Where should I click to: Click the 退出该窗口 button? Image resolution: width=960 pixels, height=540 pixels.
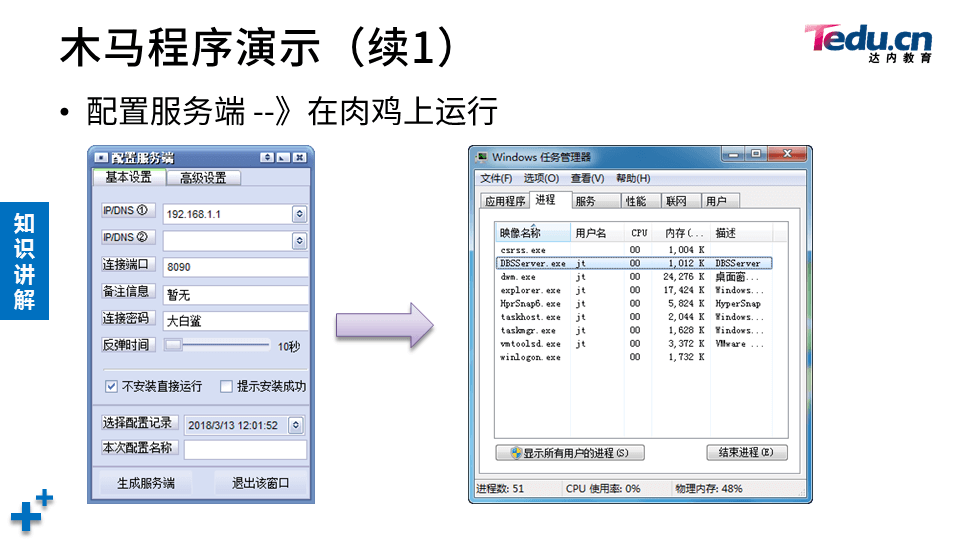261,483
